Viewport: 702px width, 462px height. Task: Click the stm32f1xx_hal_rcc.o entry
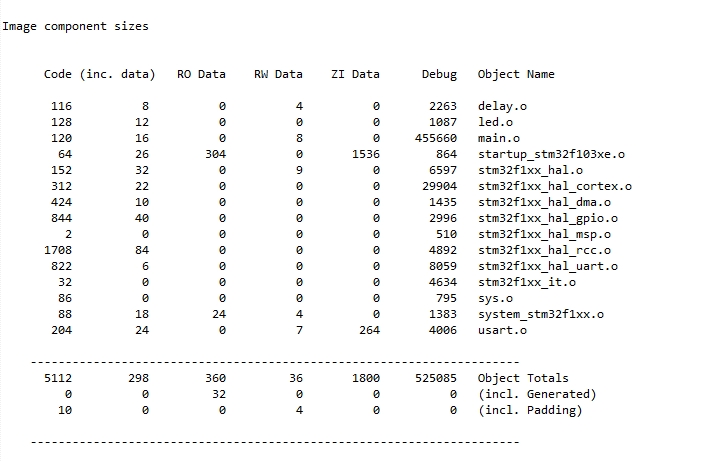[x=544, y=250]
